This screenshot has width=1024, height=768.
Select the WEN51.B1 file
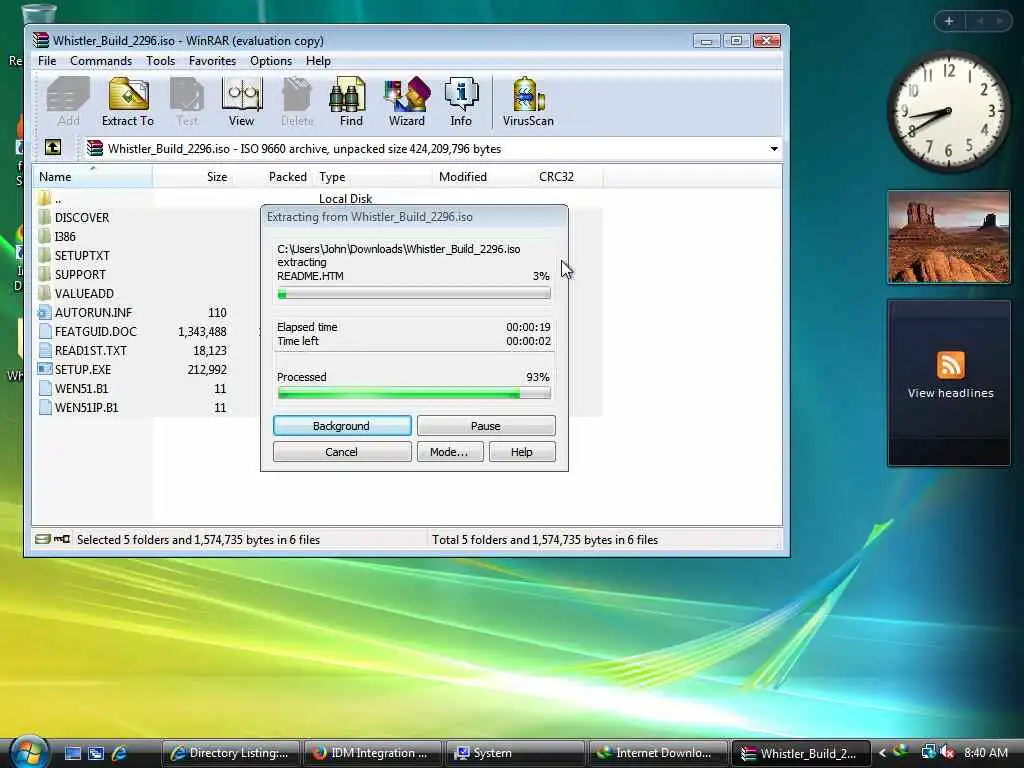click(81, 388)
